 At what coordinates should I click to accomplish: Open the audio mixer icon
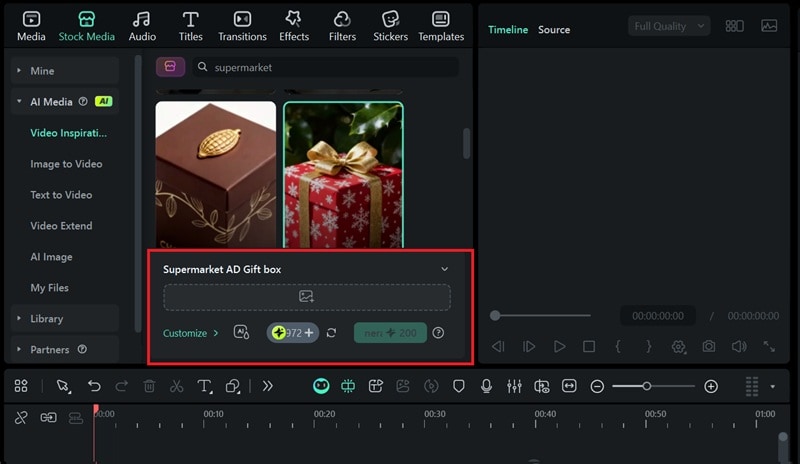pos(514,386)
